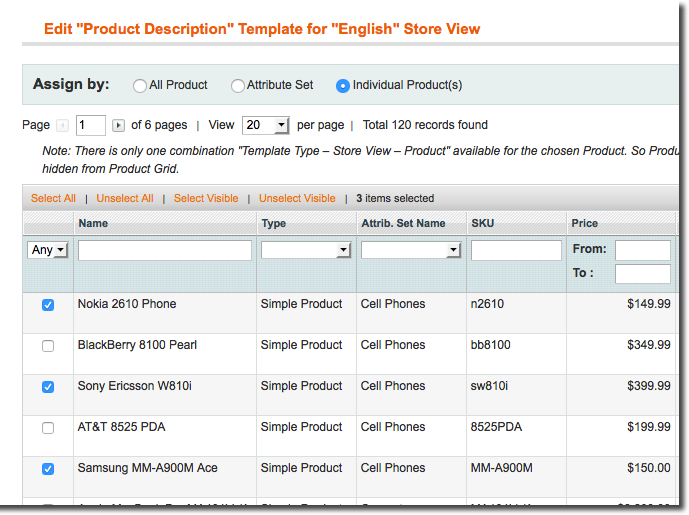
Task: Click the Name filter text field
Action: 165,250
